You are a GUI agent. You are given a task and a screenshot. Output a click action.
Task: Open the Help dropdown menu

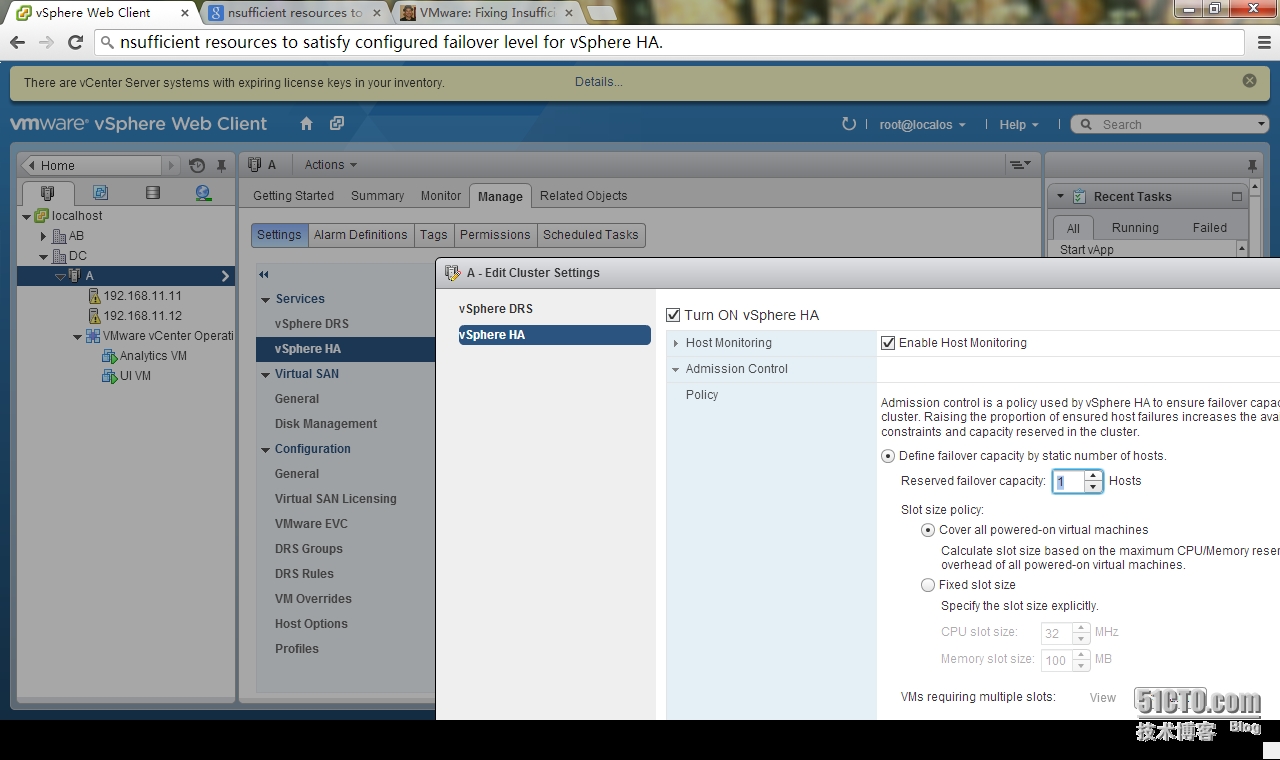point(1018,125)
